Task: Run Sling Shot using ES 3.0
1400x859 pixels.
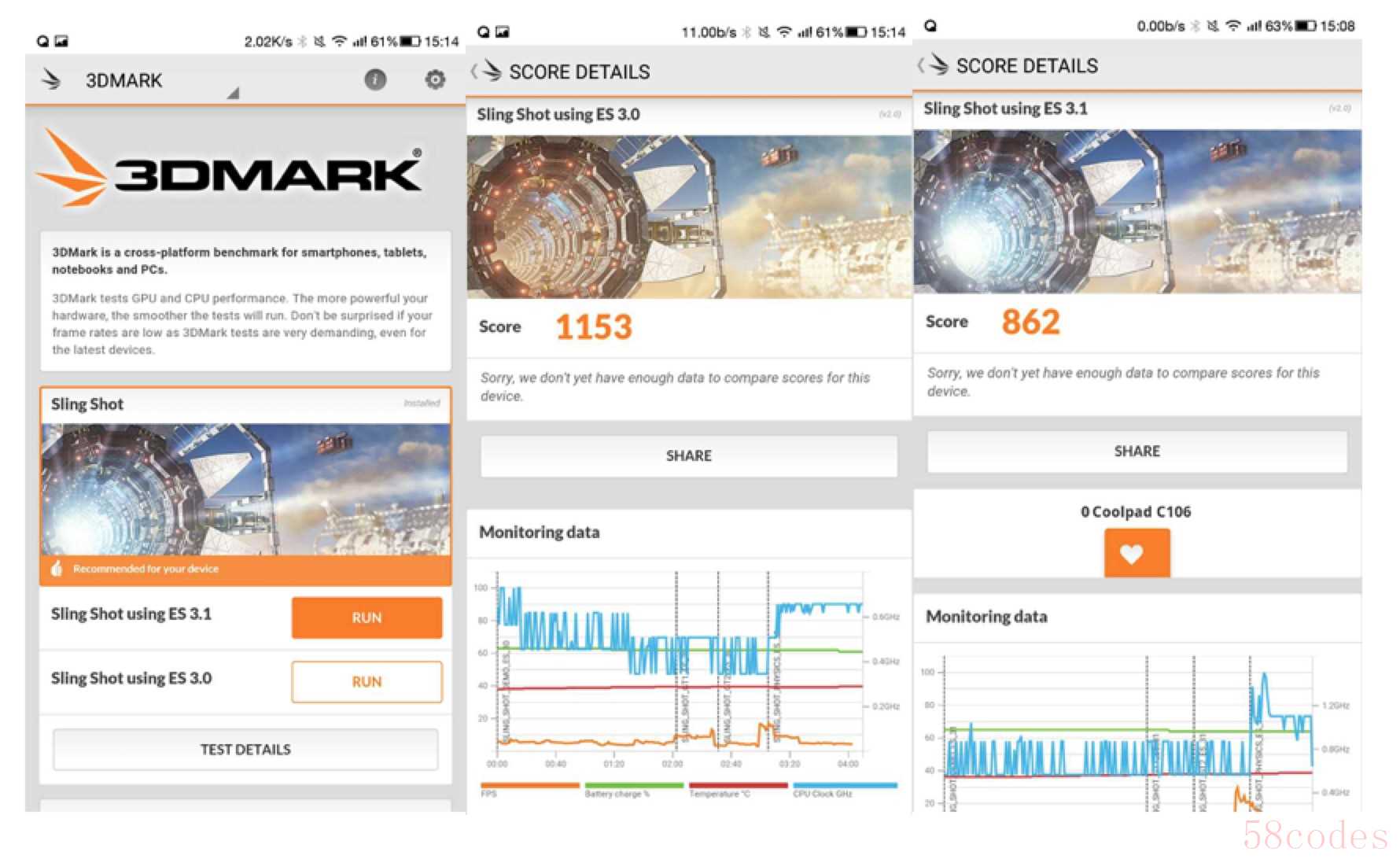Action: click(367, 681)
